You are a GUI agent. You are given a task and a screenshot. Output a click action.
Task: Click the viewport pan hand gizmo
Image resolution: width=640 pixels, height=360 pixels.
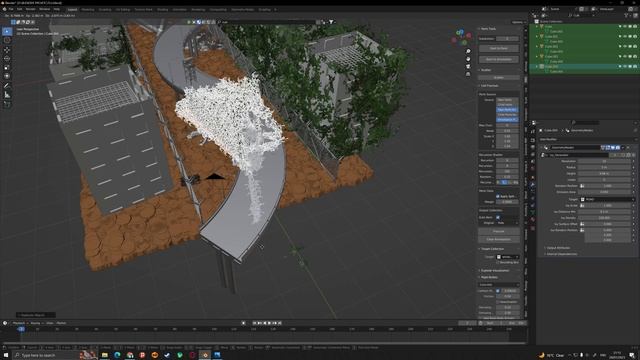(468, 59)
